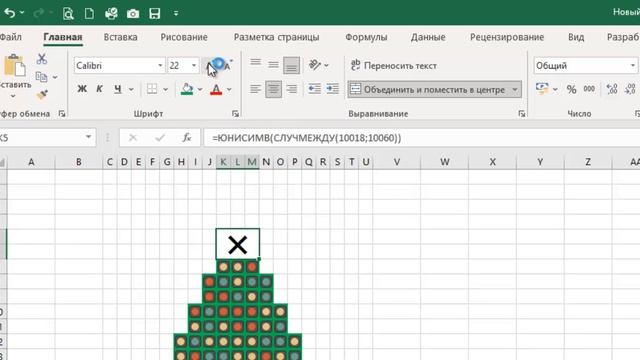640x360 pixels.
Task: Align text to top of cell
Action: 256,63
